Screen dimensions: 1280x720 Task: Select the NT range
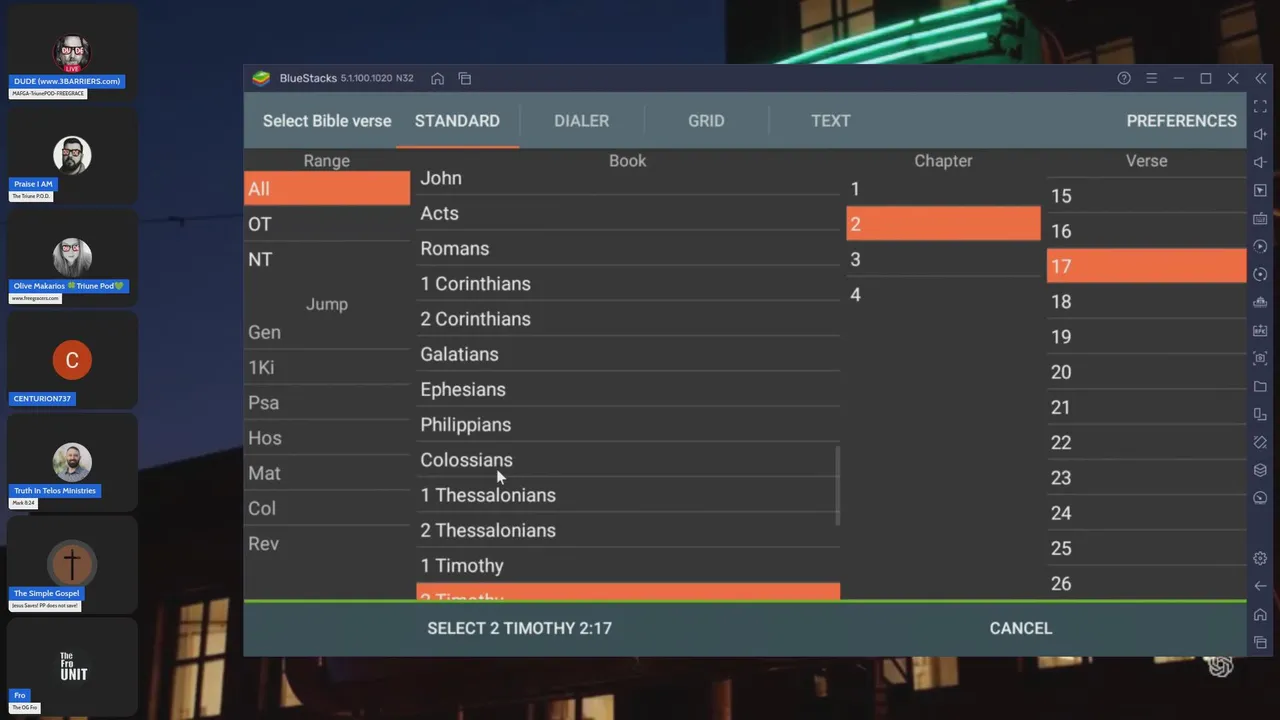(x=327, y=259)
